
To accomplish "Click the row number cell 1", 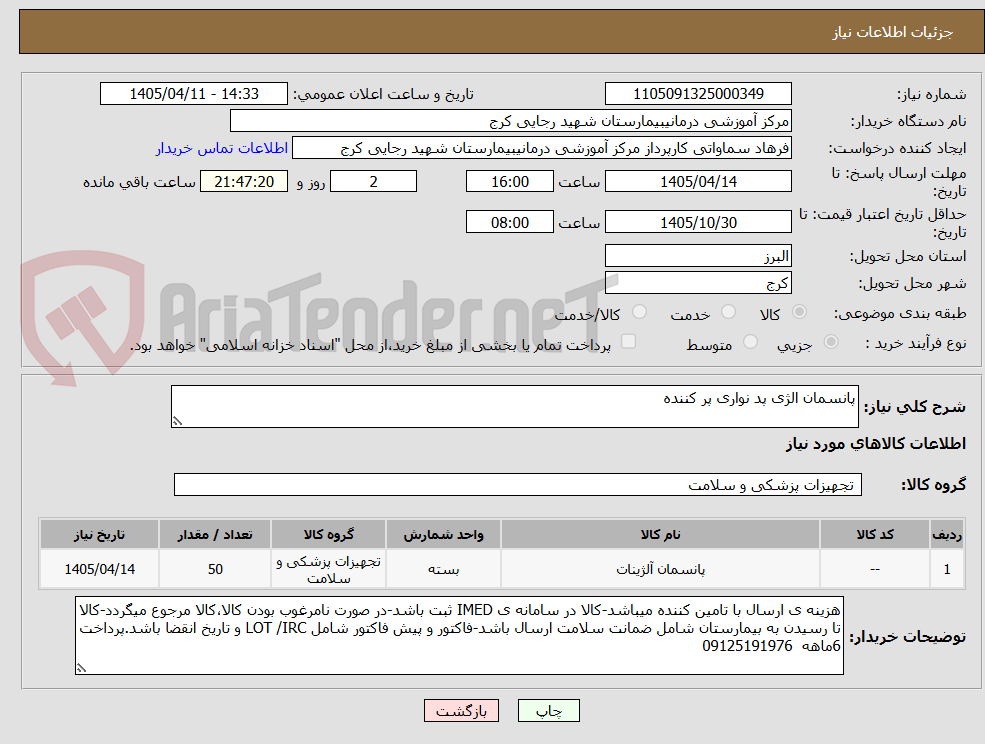I will [x=947, y=569].
